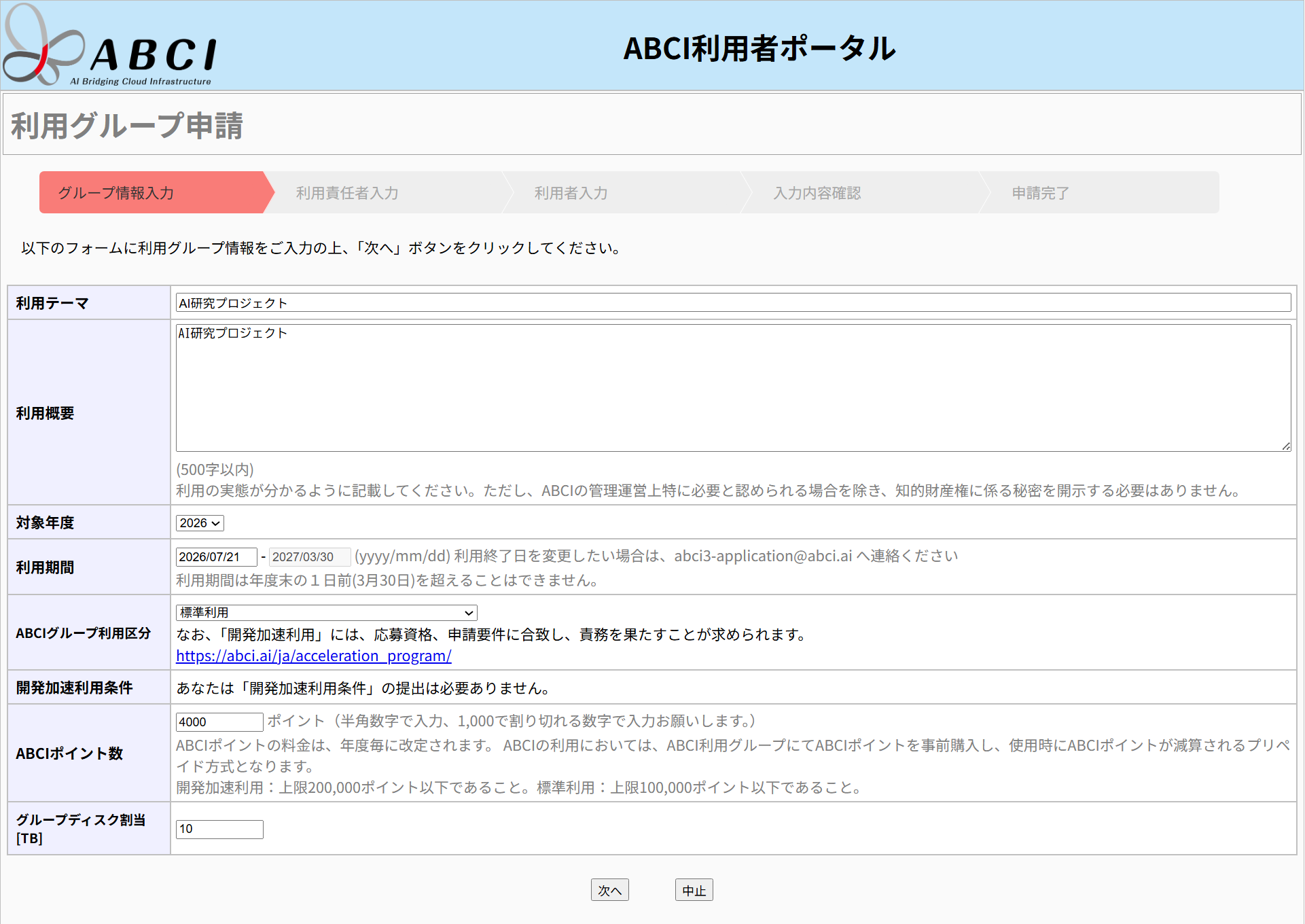
Task: Click the 利用概要 row label
Action: (46, 413)
